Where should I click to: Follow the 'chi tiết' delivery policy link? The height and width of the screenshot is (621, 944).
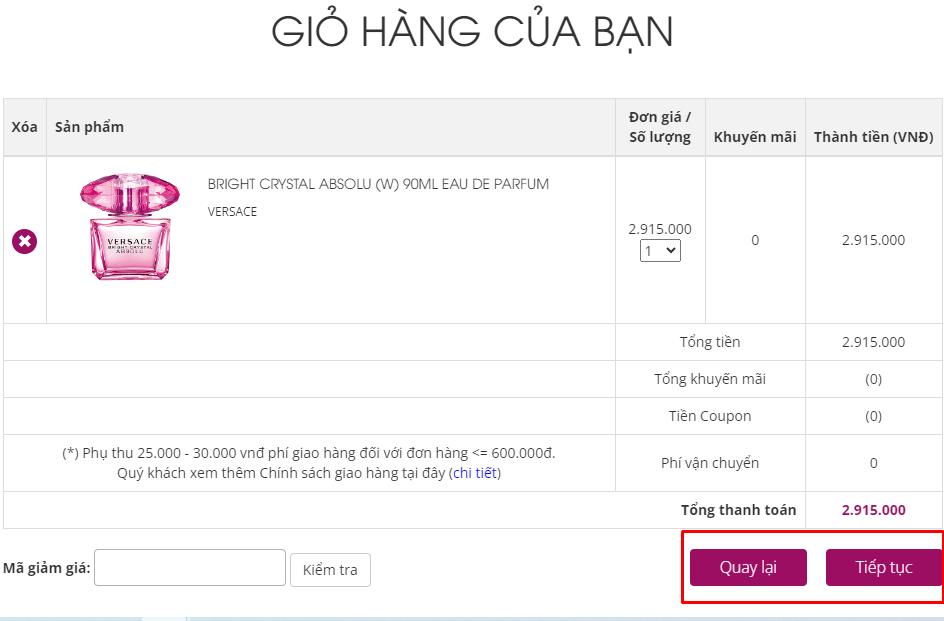475,473
